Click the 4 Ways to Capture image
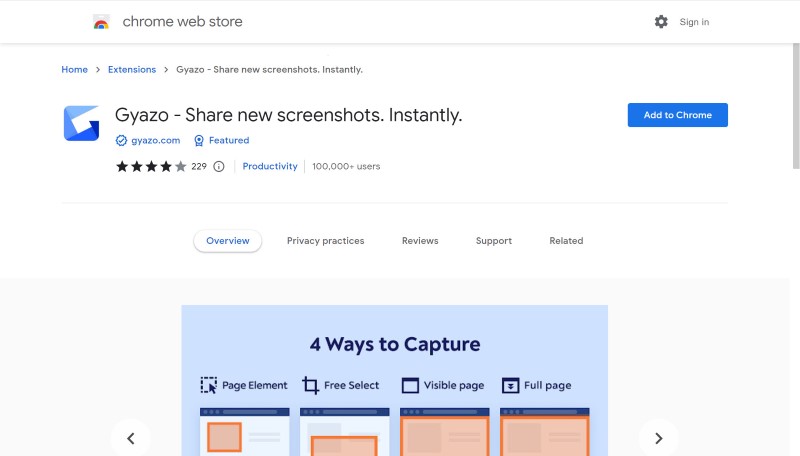Viewport: 800px width, 456px height. (x=394, y=381)
